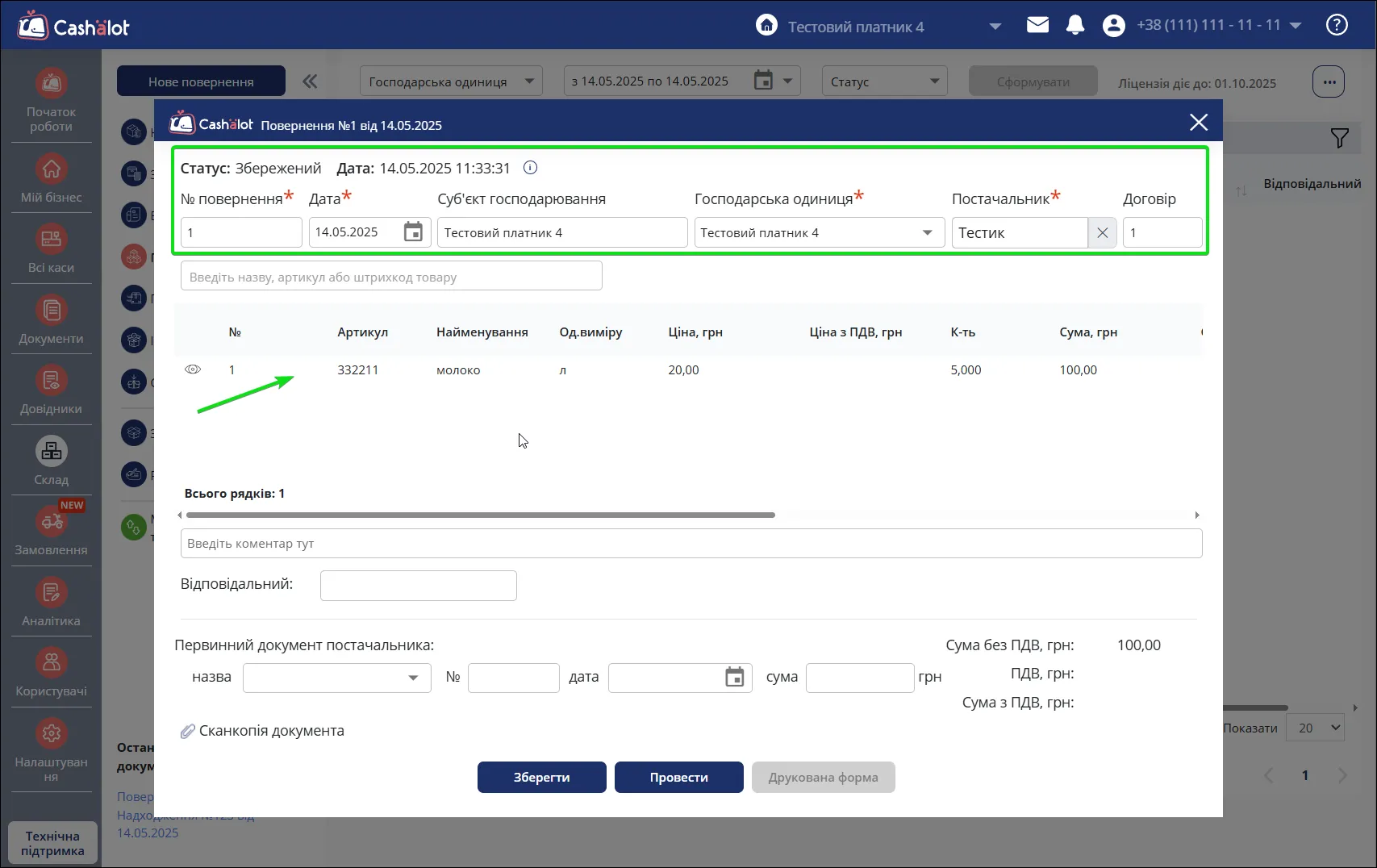Open Аналітика section
Viewport: 1377px width, 868px height.
(x=51, y=602)
